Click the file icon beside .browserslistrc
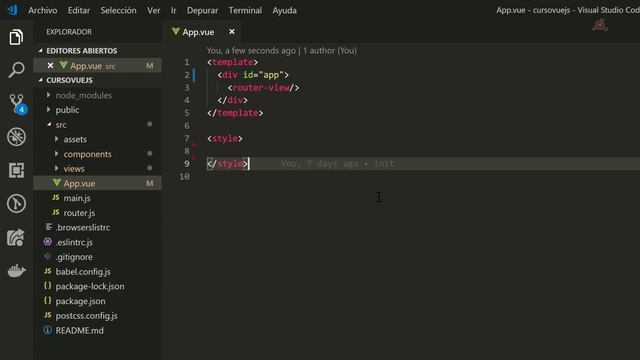Image resolution: width=640 pixels, height=360 pixels. pyautogui.click(x=49, y=227)
